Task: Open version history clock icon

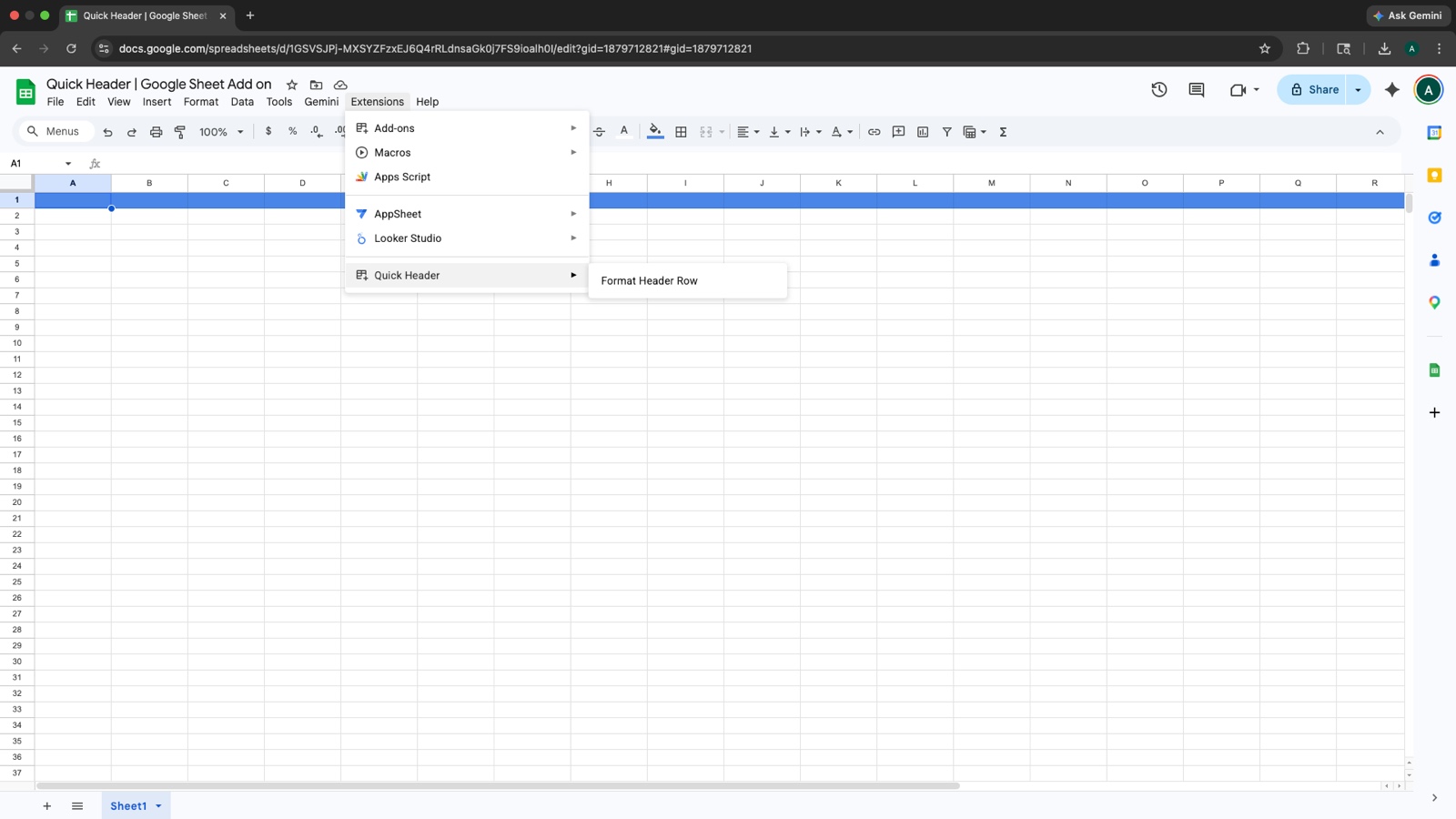Action: click(1158, 90)
